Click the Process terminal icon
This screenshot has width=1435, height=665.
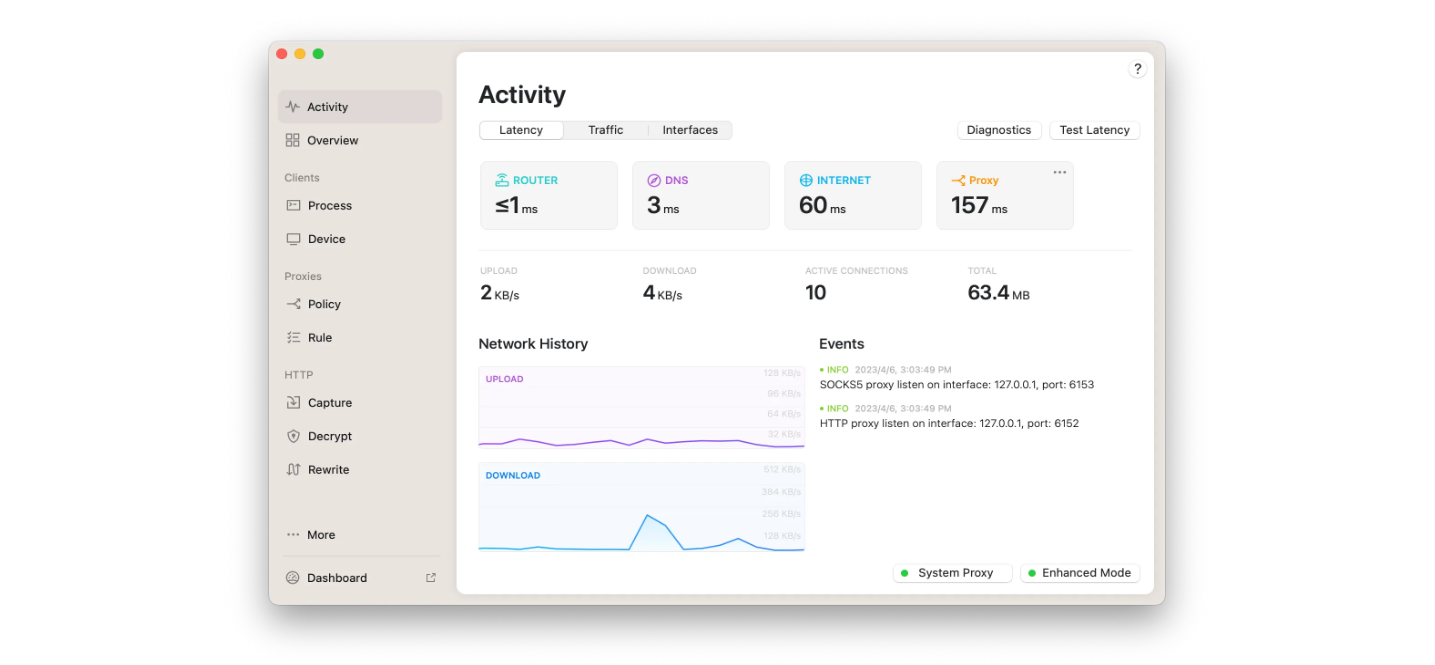coord(293,206)
